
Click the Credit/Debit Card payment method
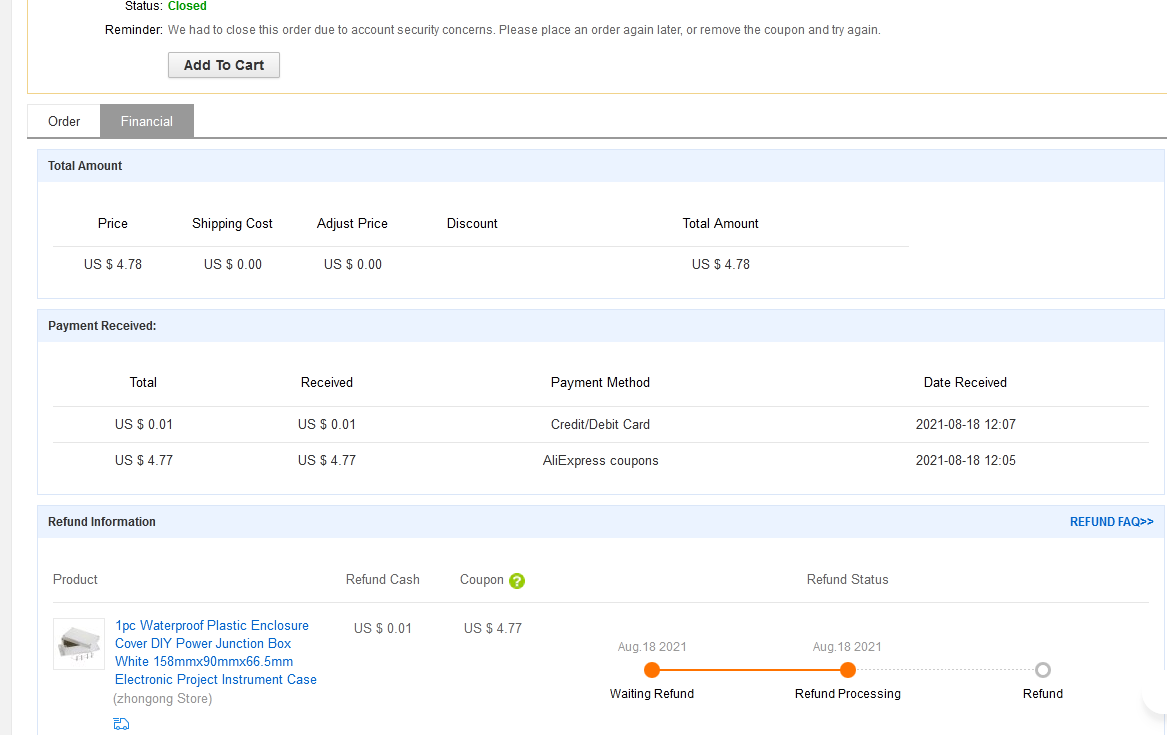click(x=600, y=424)
